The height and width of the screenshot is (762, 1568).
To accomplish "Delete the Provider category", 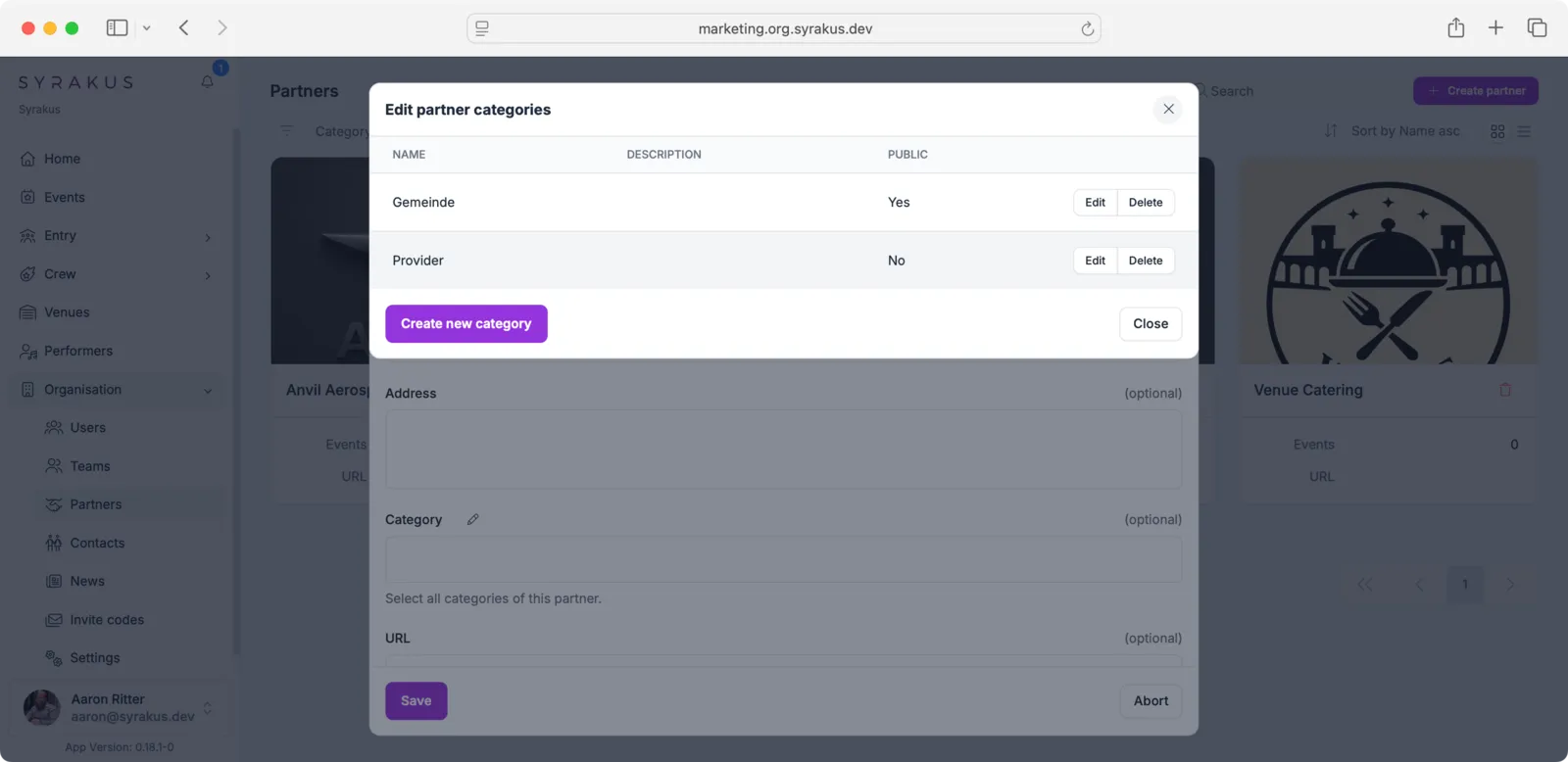I will (1145, 261).
